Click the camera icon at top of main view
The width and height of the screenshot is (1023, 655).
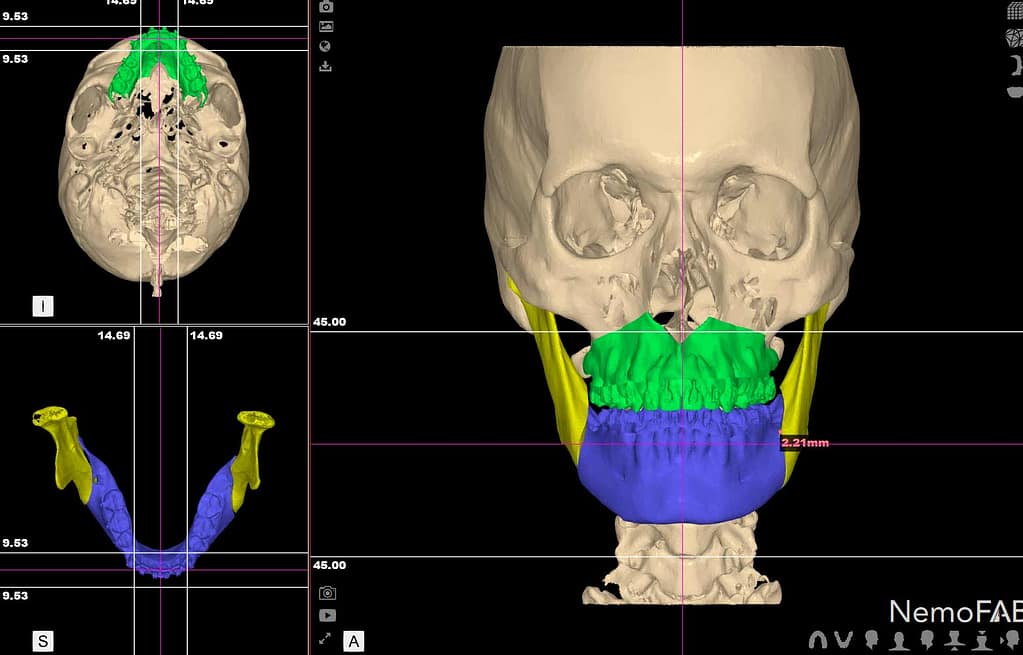coord(326,7)
